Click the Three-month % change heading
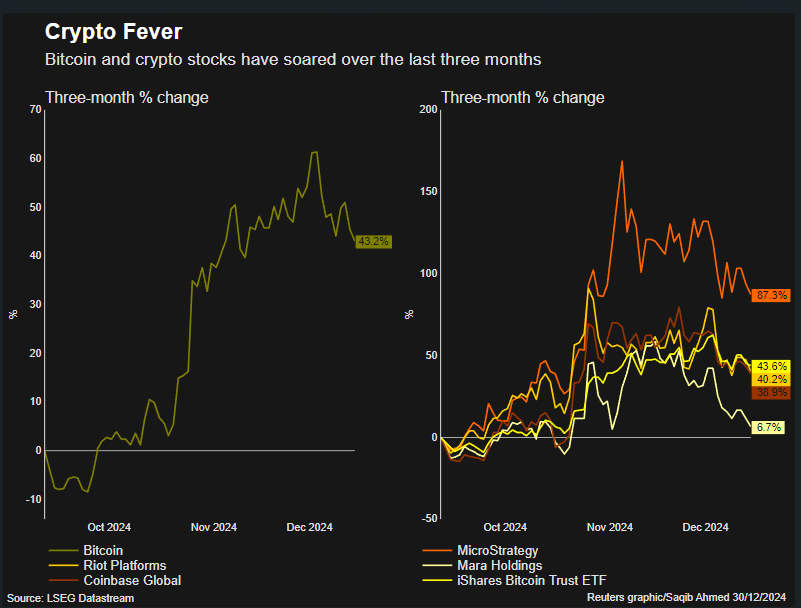Image resolution: width=801 pixels, height=608 pixels. tap(126, 97)
